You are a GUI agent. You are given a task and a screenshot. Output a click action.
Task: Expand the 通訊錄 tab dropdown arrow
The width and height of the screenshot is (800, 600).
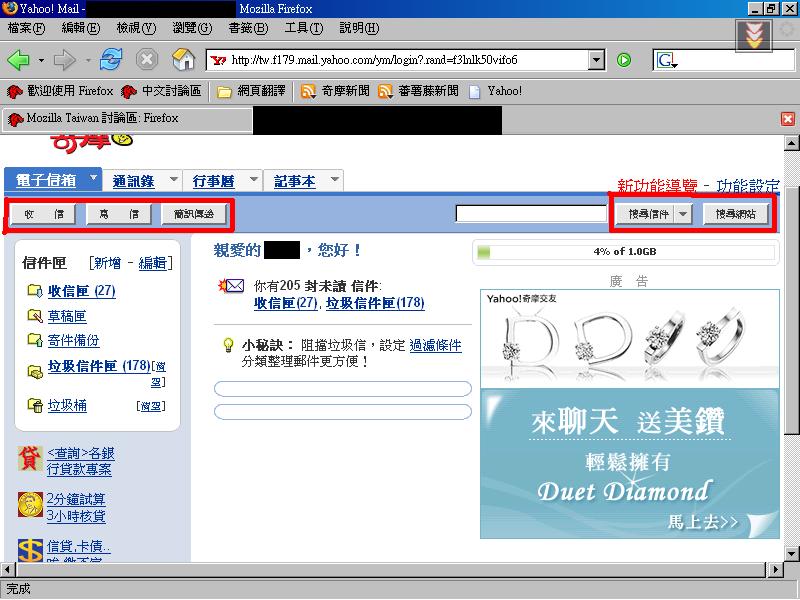[174, 179]
